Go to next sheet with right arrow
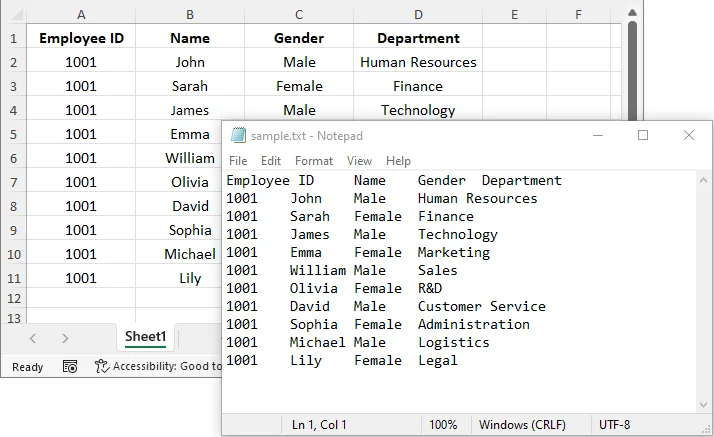This screenshot has width=714, height=437. click(x=65, y=338)
